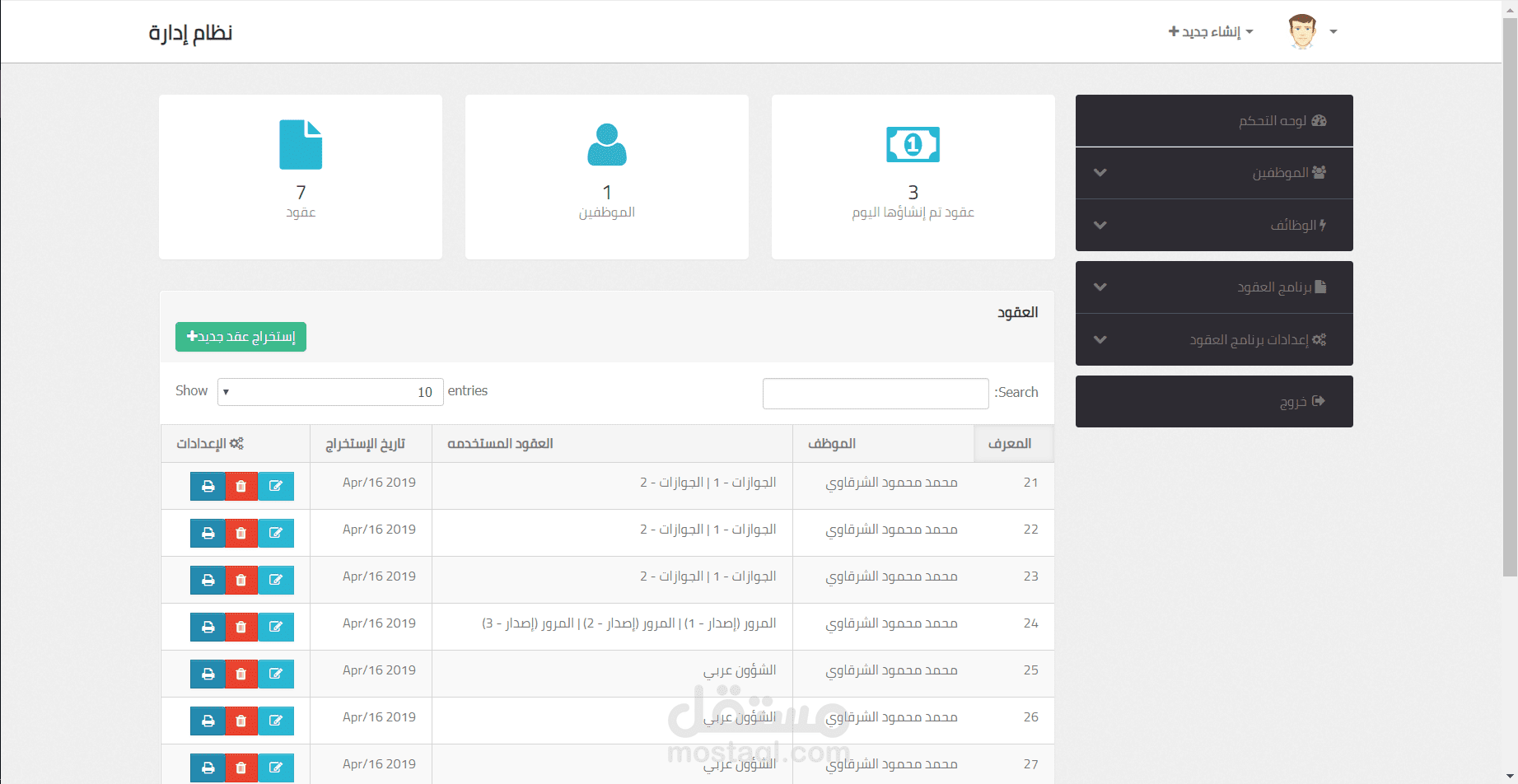Click the delete icon for contract 24
The height and width of the screenshot is (784, 1518).
[x=241, y=627]
